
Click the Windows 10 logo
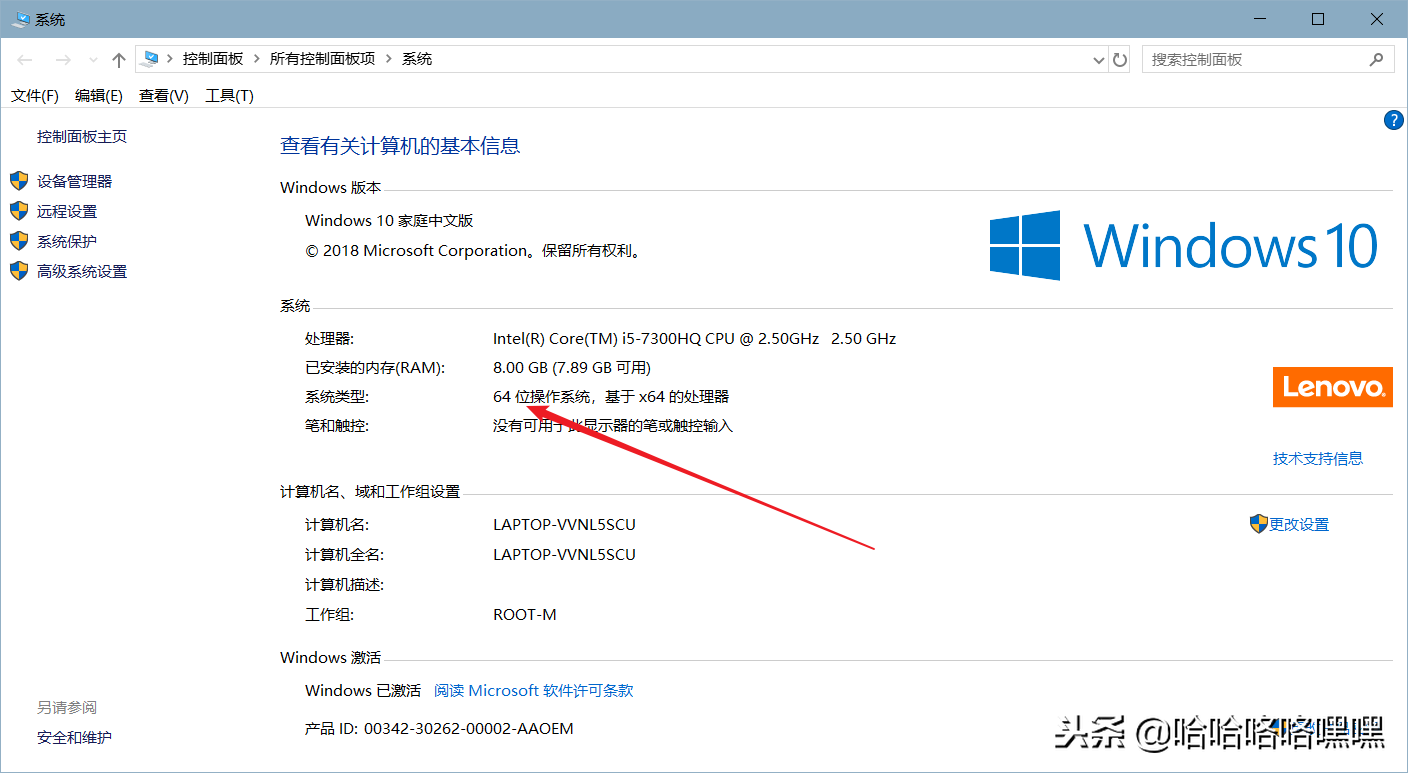(x=1184, y=246)
